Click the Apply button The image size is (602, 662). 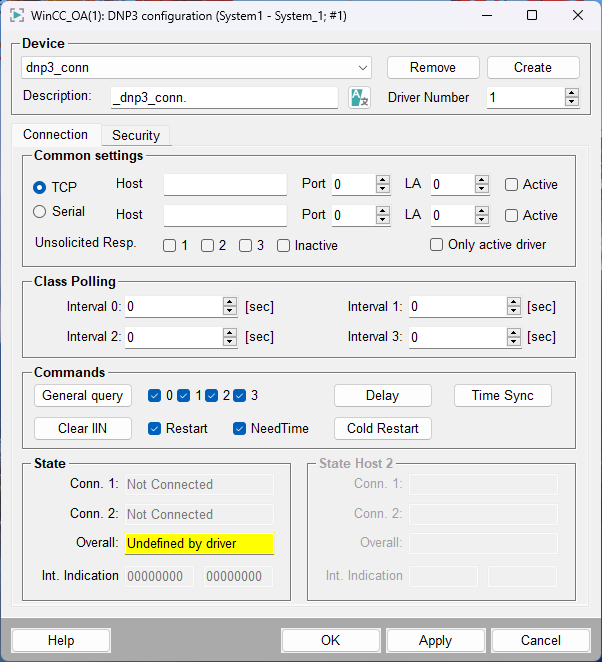coord(435,640)
